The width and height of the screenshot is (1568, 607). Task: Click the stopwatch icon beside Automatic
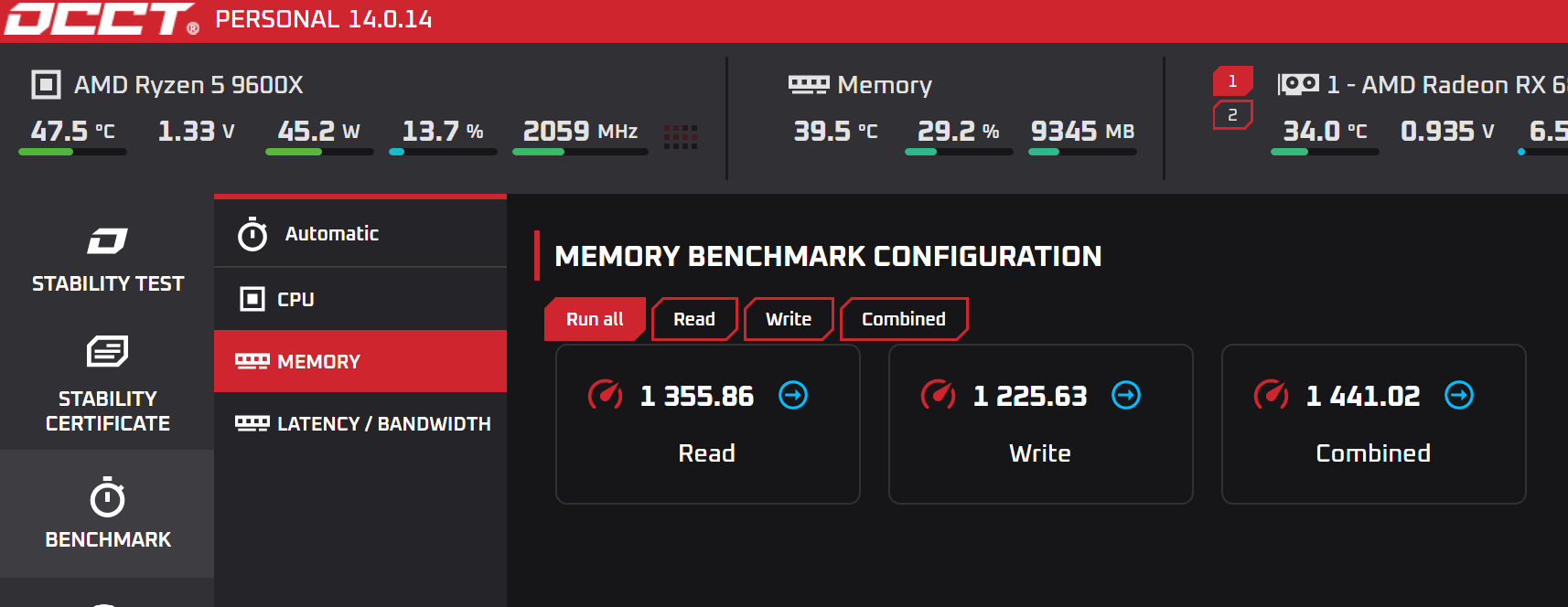click(x=252, y=234)
